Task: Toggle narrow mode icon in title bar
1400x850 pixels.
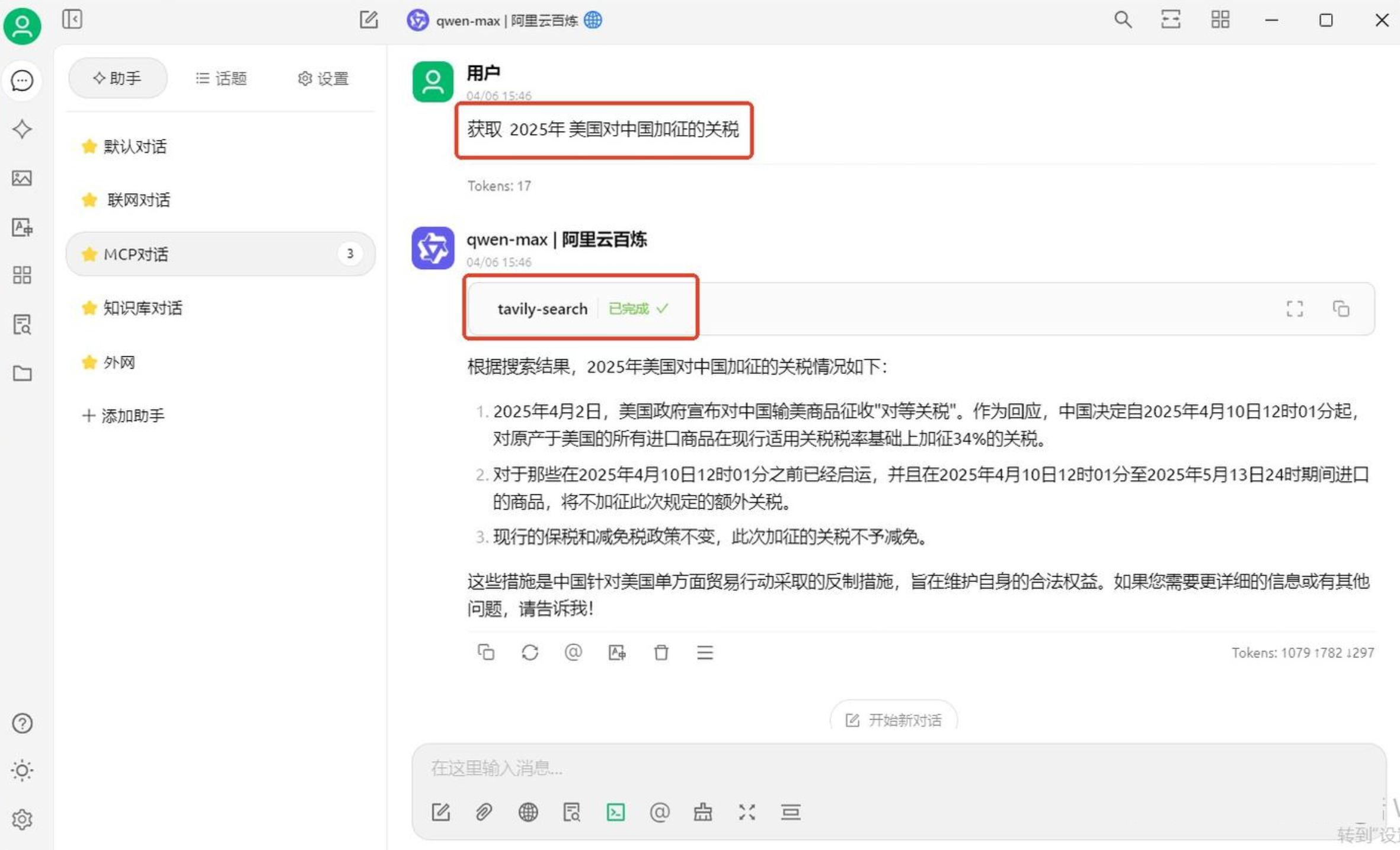Action: (x=1171, y=20)
